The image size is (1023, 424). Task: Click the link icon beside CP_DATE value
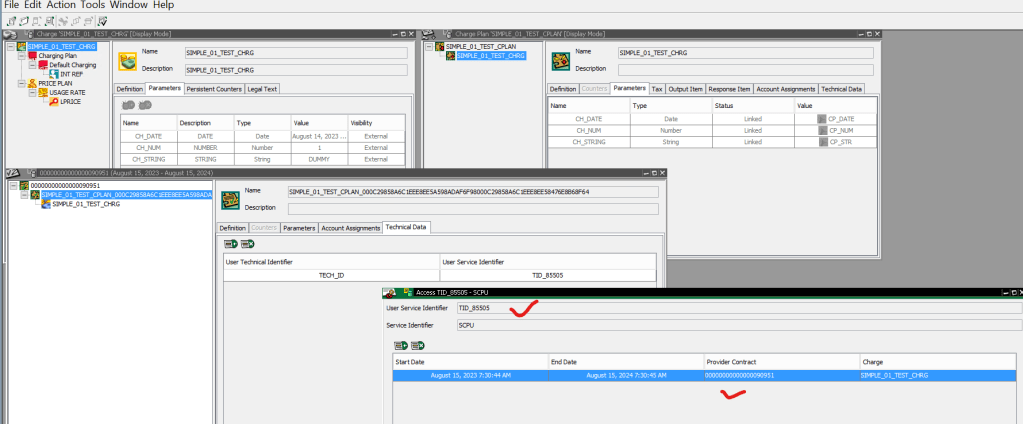tap(821, 119)
